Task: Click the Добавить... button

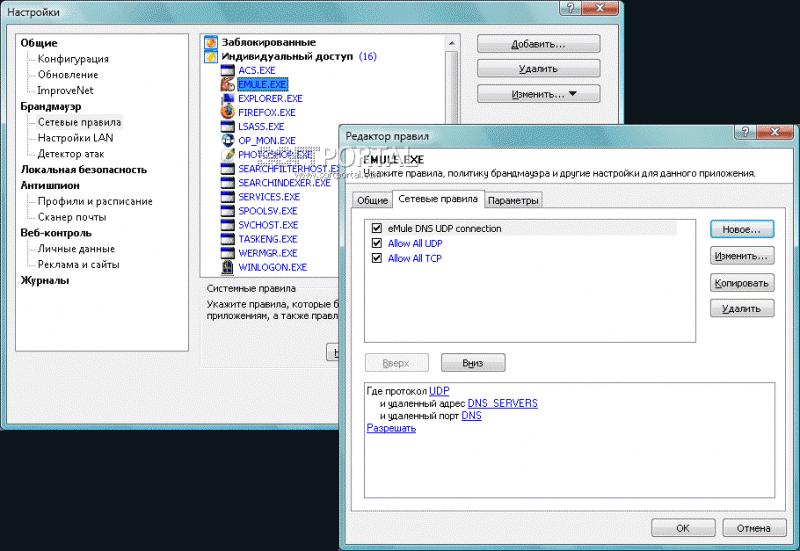Action: 539,44
